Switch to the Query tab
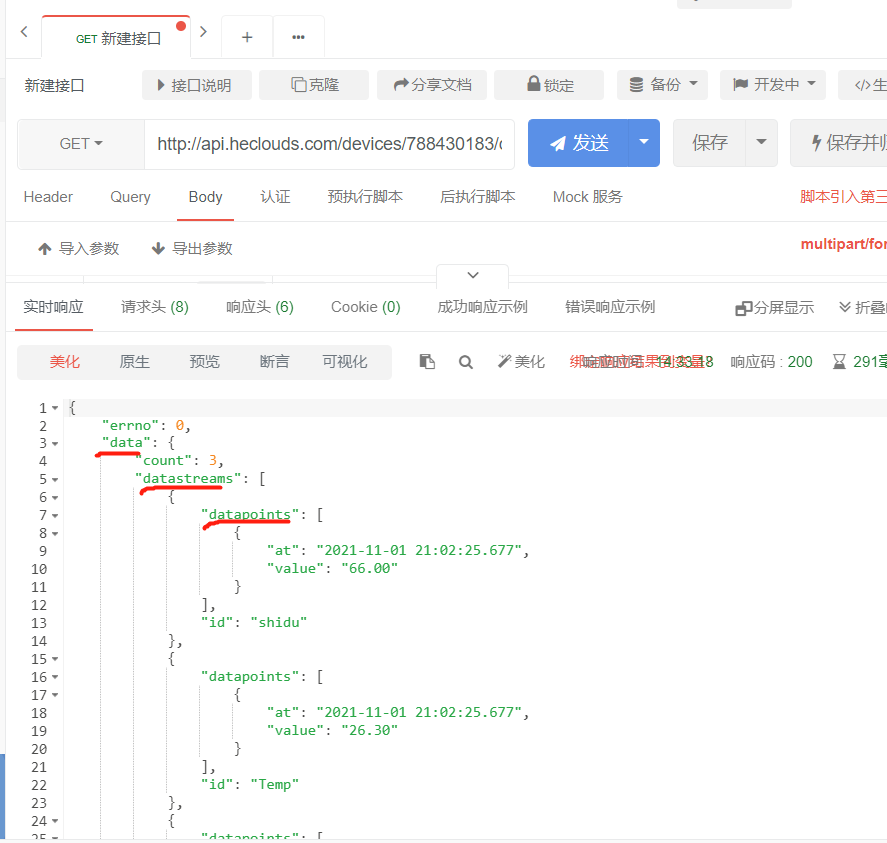 coord(130,197)
